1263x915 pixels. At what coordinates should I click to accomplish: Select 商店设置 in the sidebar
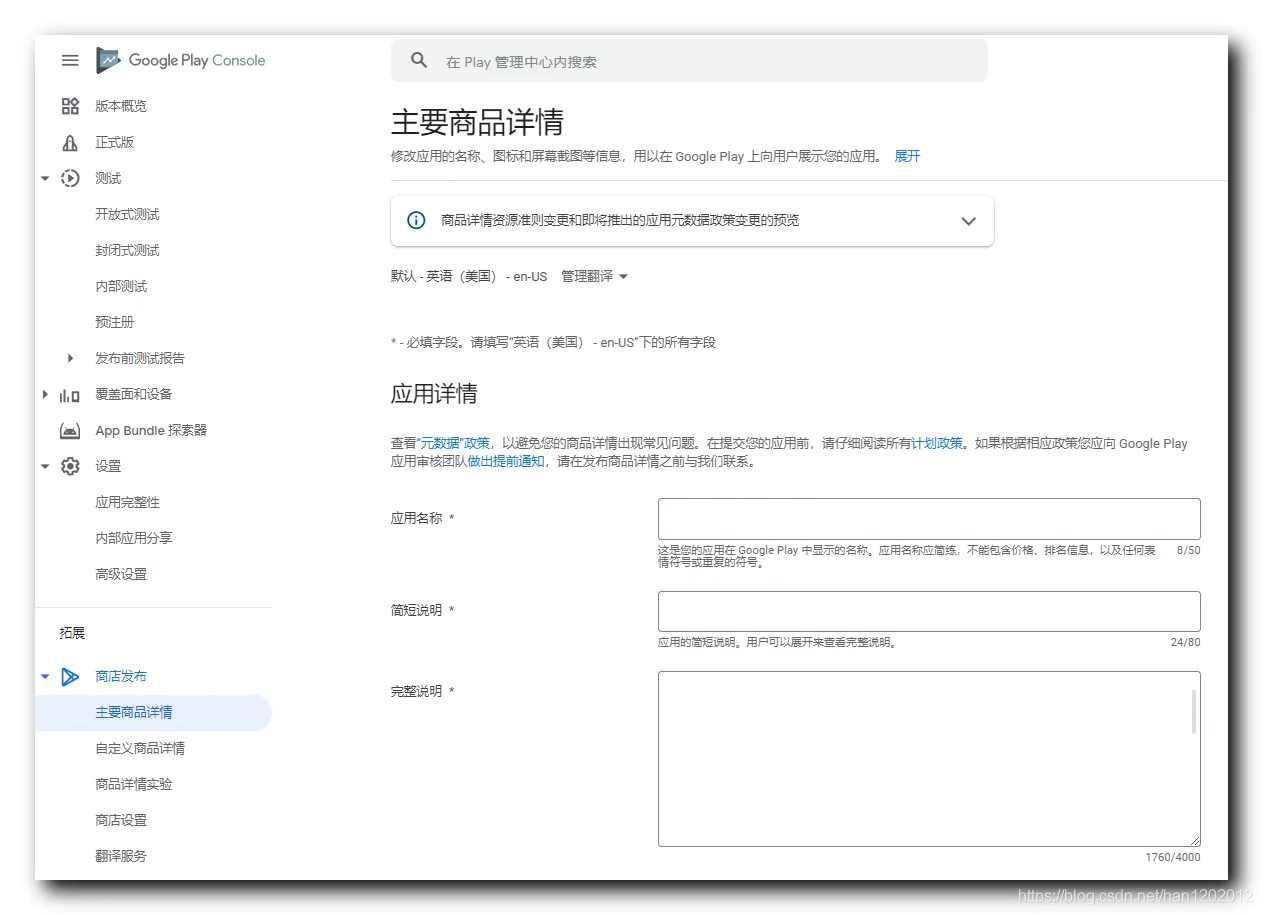point(121,820)
